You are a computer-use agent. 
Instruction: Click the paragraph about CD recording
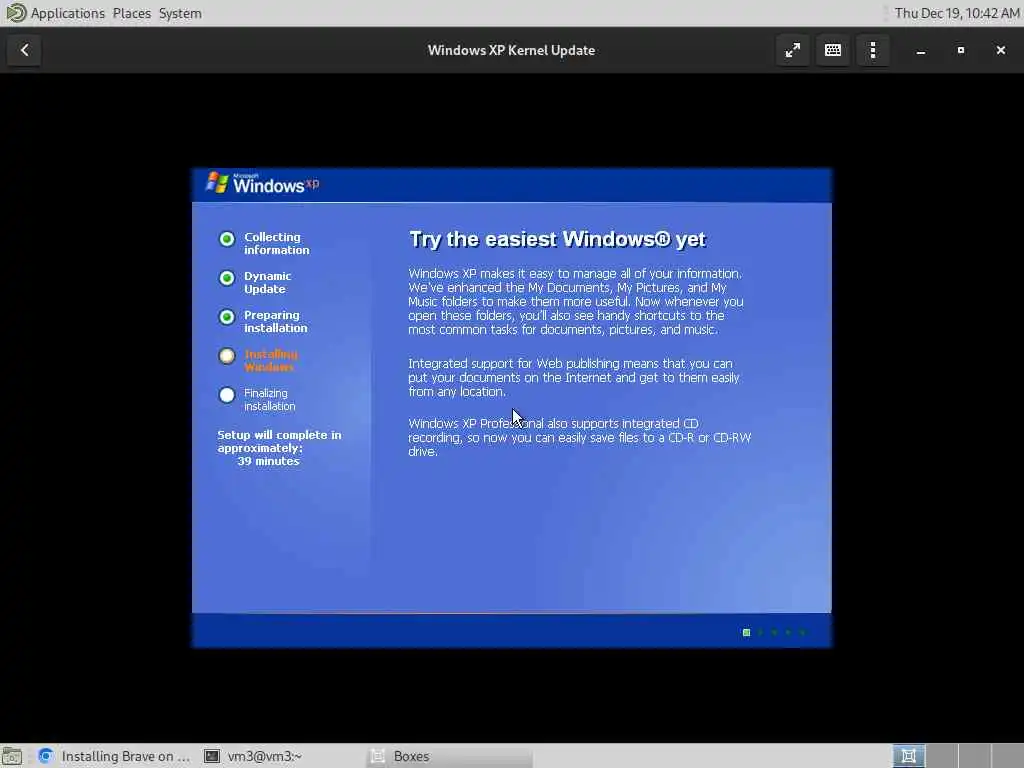click(x=579, y=438)
